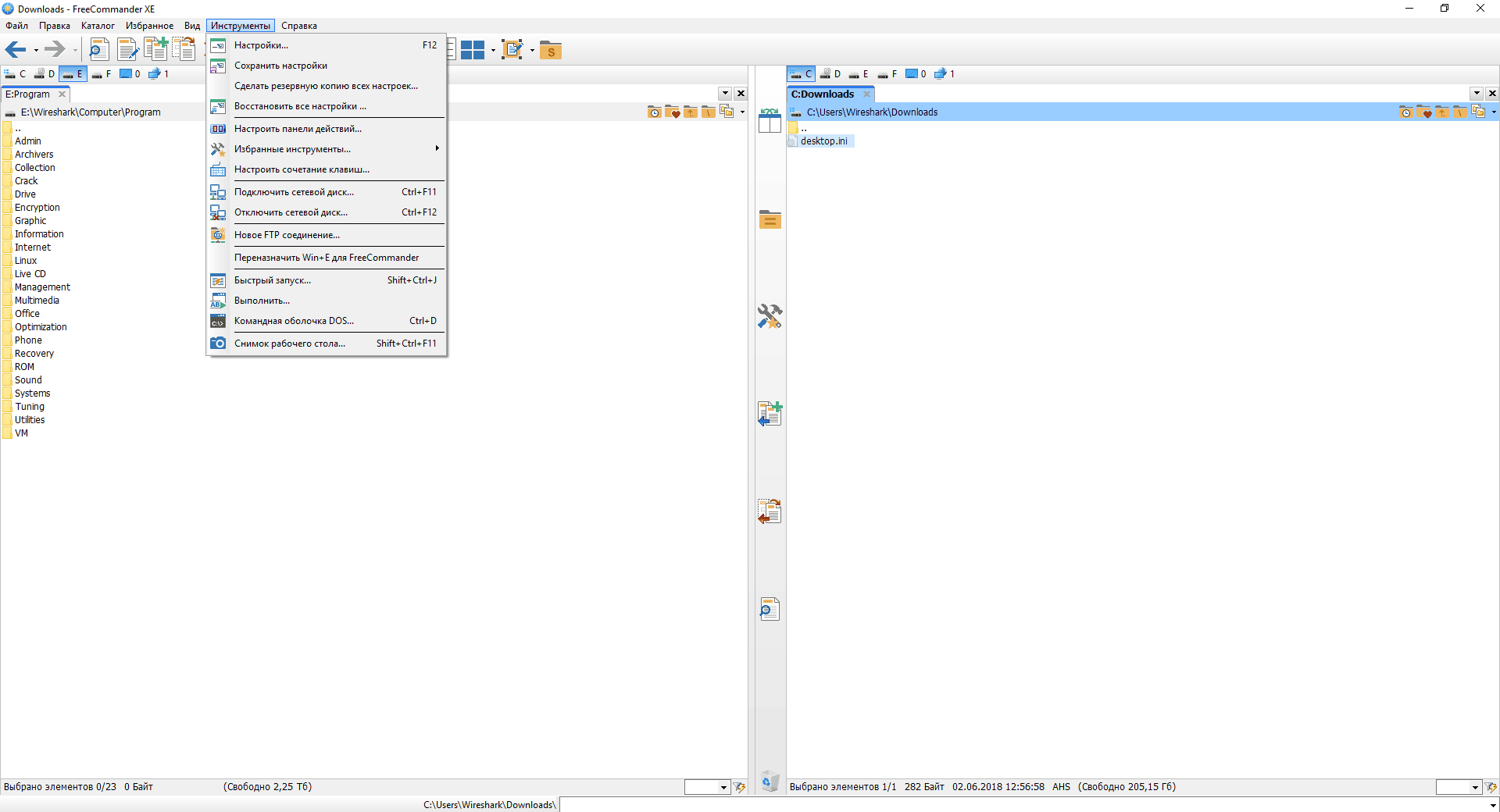Select Снимок рабочего стола... menu item
Viewport: 1500px width, 812px height.
[x=327, y=344]
